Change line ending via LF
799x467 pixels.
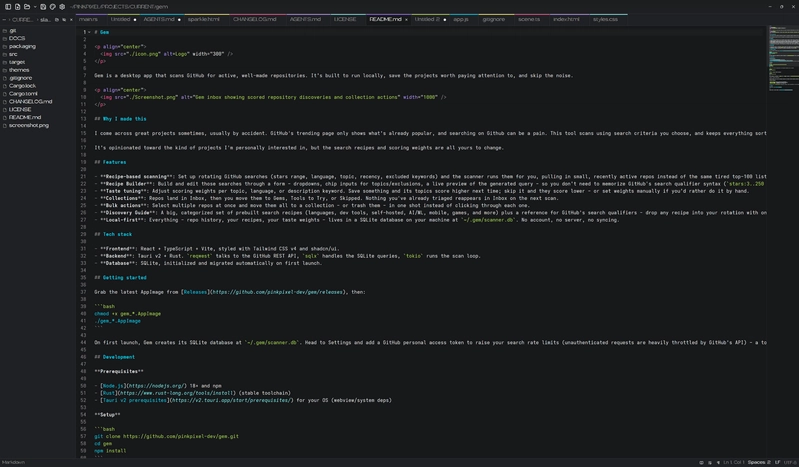778,462
